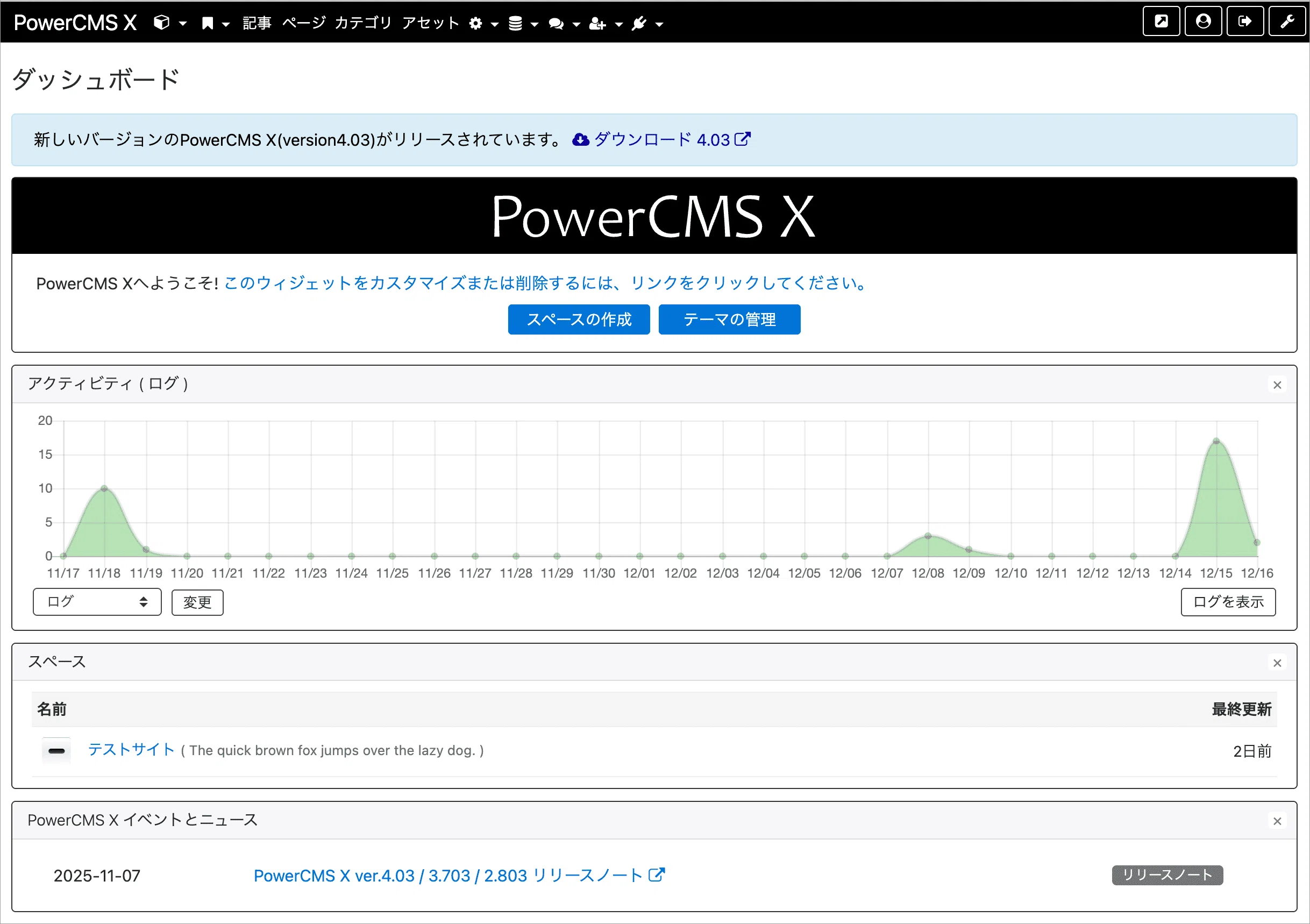Click the テストサイト thumbnail icon

coord(56,751)
